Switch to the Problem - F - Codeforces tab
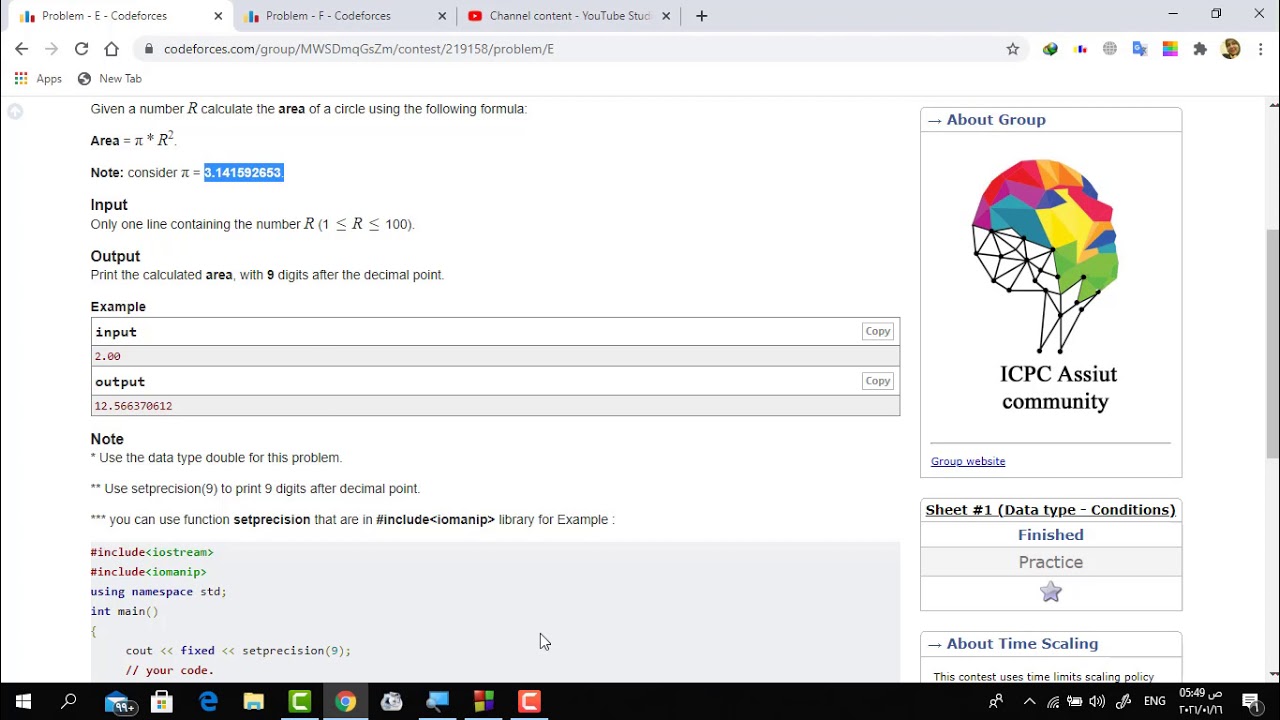This screenshot has width=1280, height=720. click(328, 16)
